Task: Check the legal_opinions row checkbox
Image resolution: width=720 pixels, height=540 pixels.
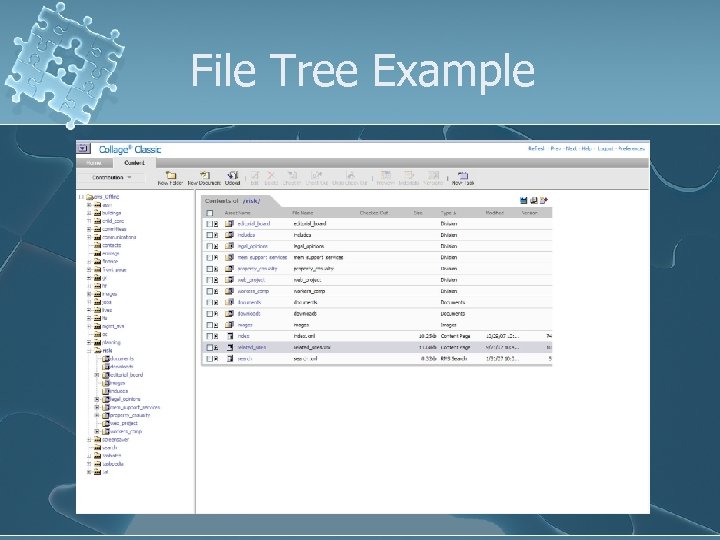Action: tap(209, 246)
